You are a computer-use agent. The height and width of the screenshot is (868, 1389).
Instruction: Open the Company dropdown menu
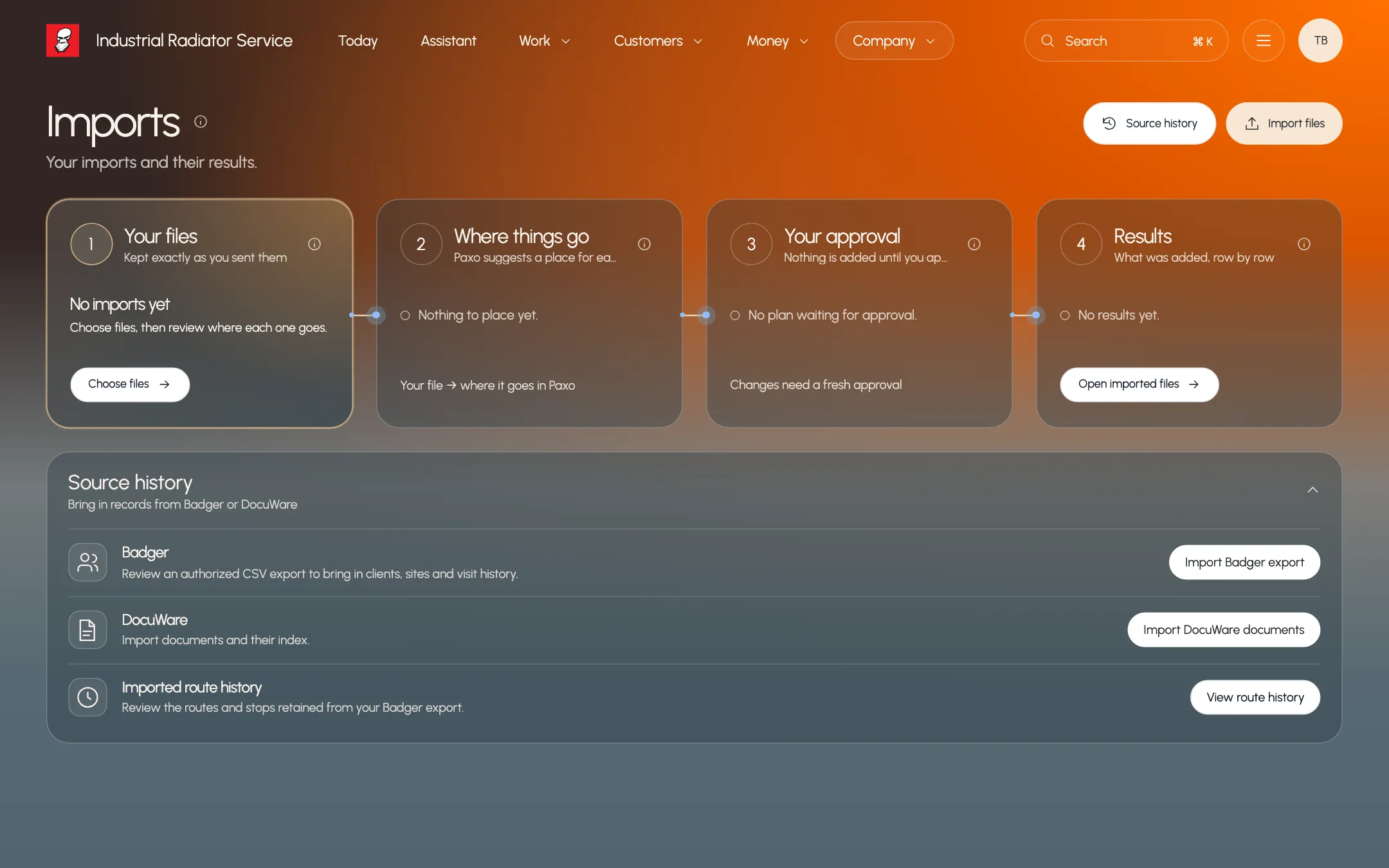pos(894,41)
